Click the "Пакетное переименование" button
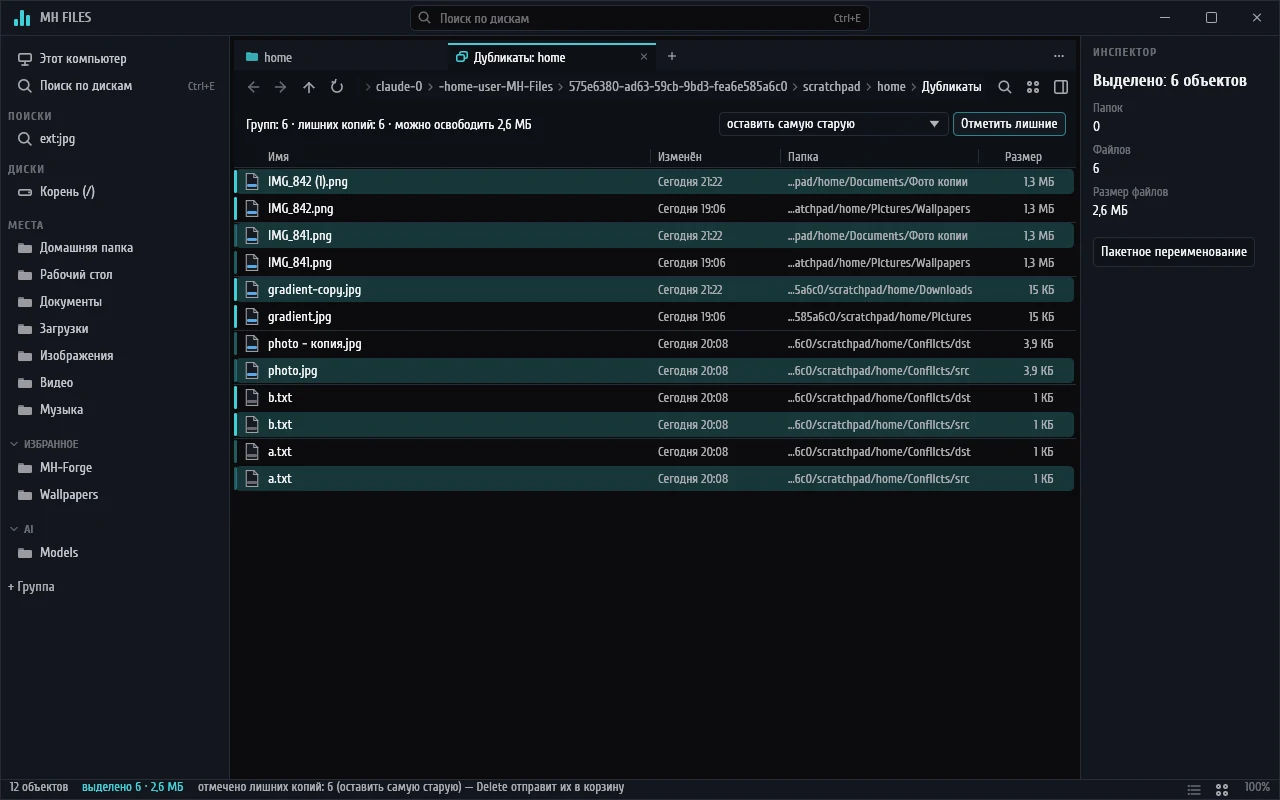The image size is (1280, 800). click(x=1174, y=251)
